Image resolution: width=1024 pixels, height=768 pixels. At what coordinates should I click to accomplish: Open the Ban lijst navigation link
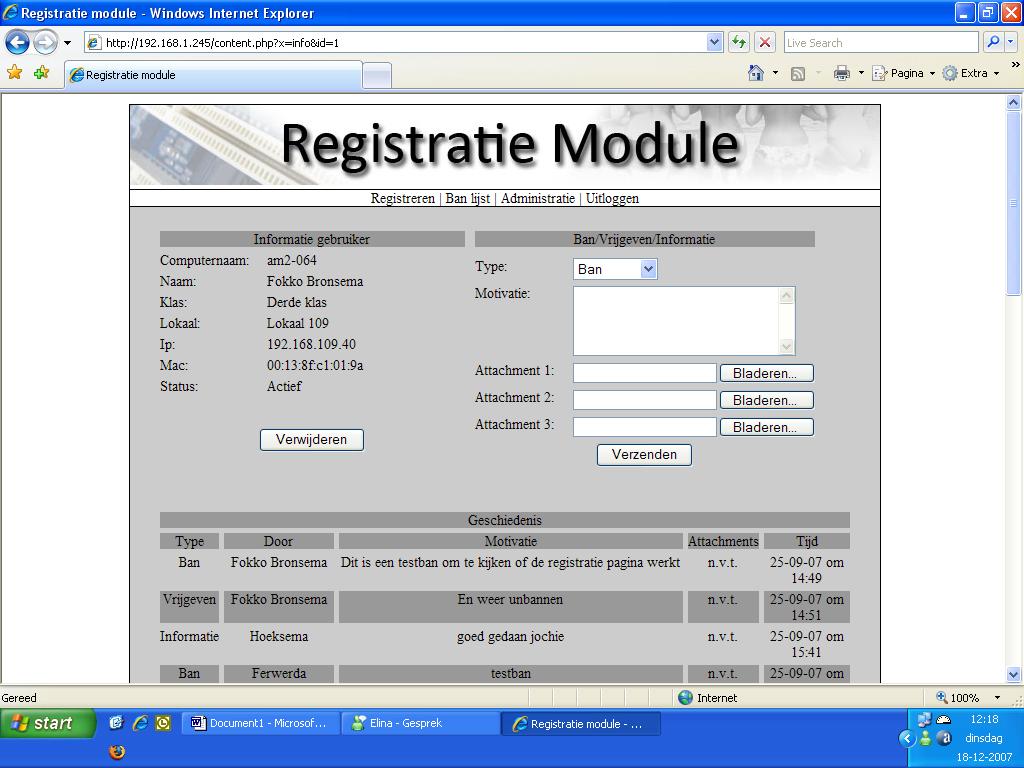[467, 198]
